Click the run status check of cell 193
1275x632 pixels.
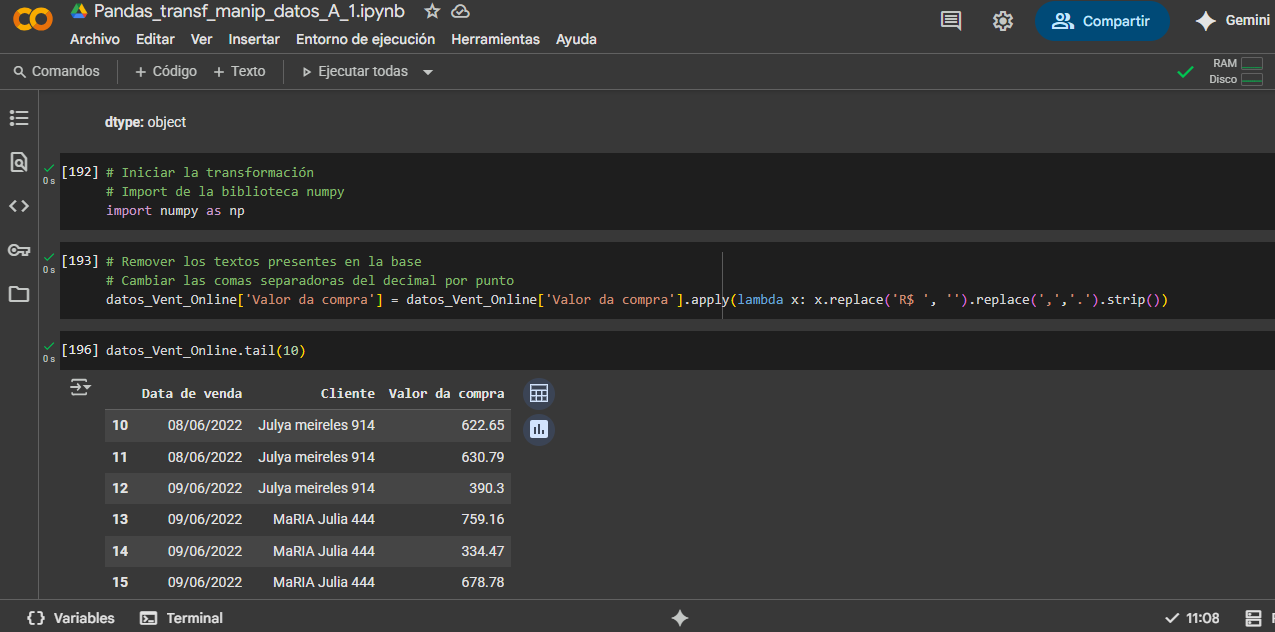click(x=48, y=257)
